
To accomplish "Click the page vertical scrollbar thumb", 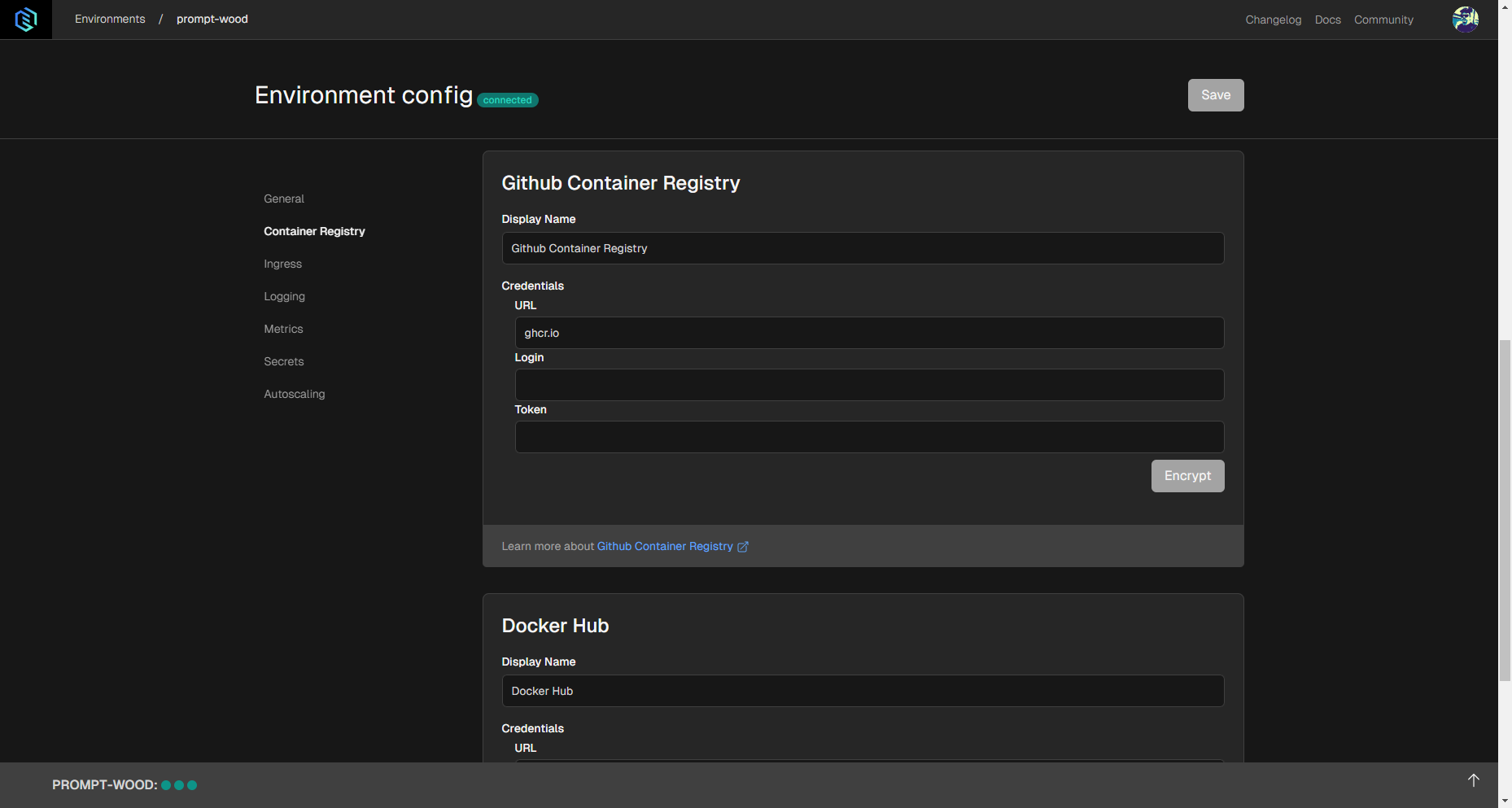I will click(1505, 510).
